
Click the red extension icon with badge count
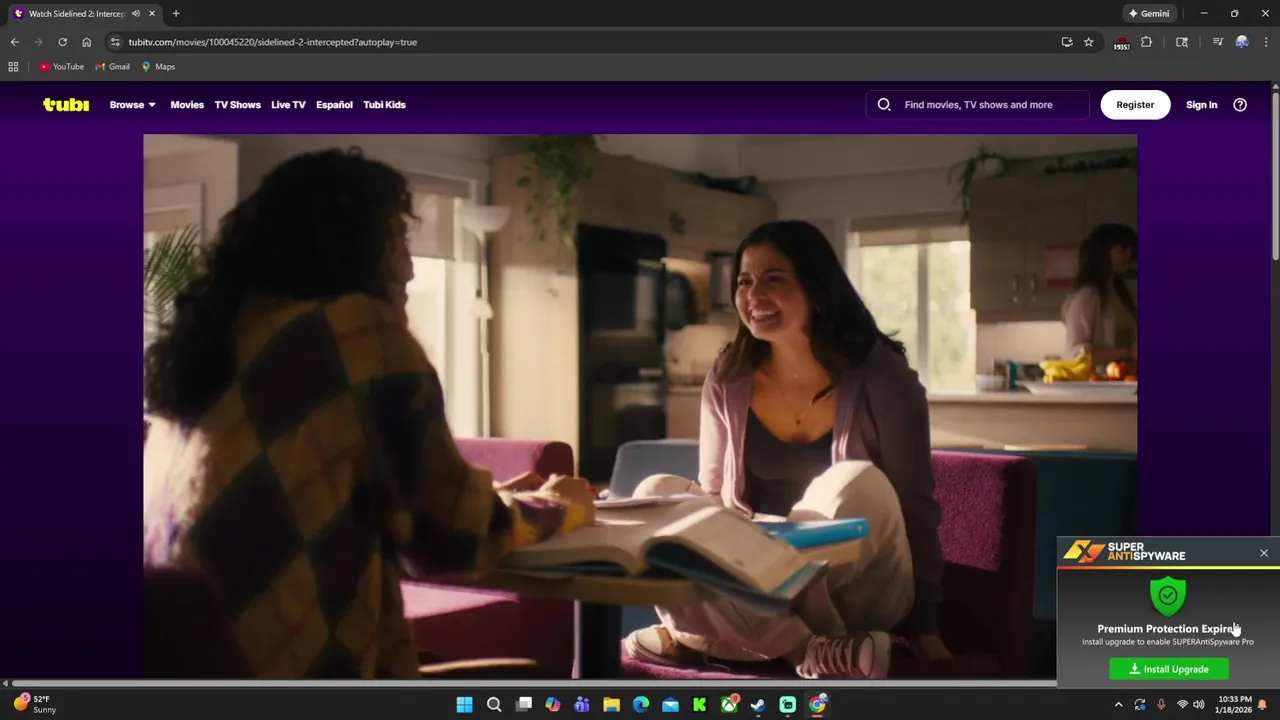(1121, 43)
